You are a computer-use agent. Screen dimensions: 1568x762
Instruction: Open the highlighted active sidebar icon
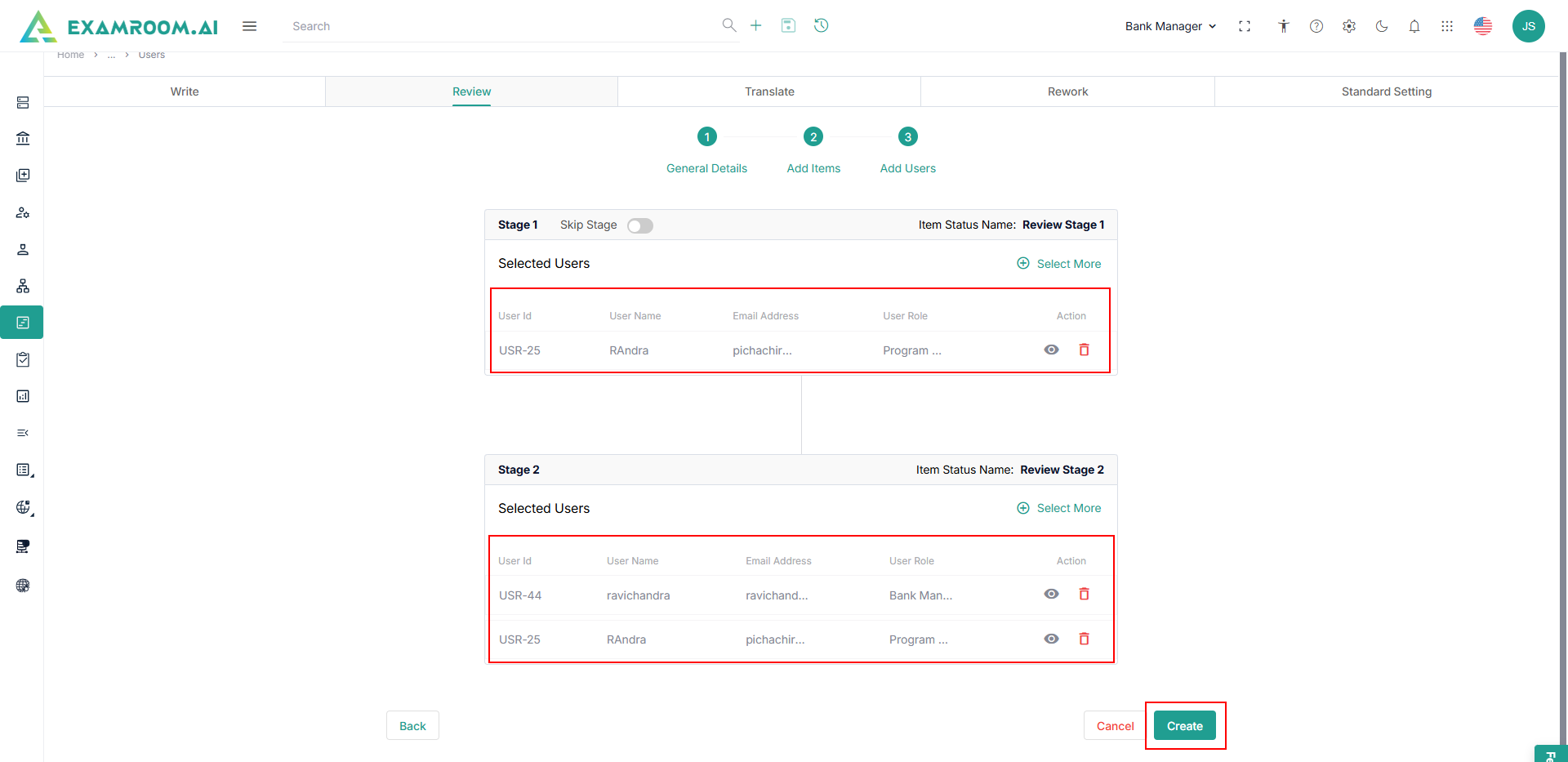(x=22, y=323)
